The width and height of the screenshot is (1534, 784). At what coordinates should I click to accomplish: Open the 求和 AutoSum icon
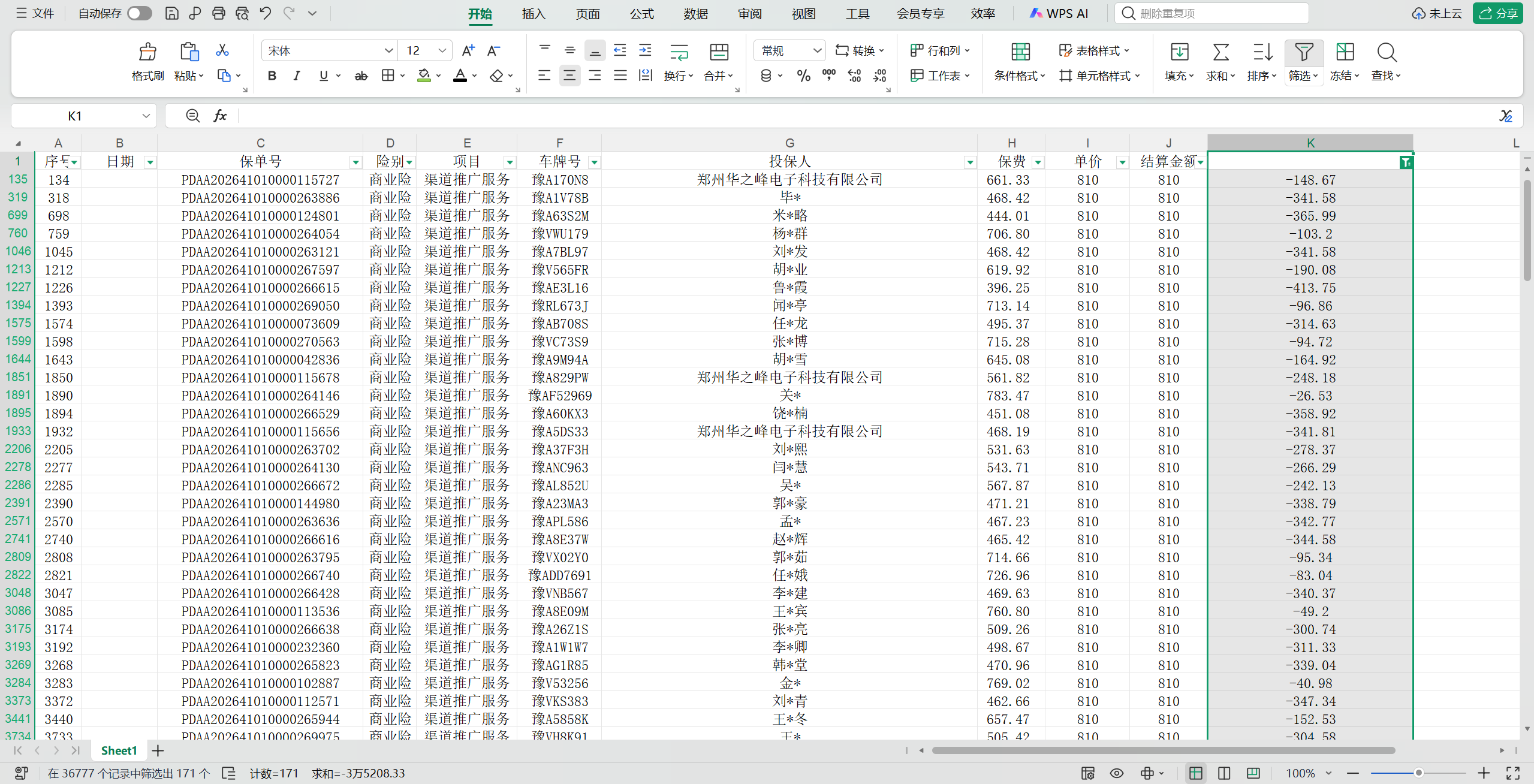tap(1220, 52)
